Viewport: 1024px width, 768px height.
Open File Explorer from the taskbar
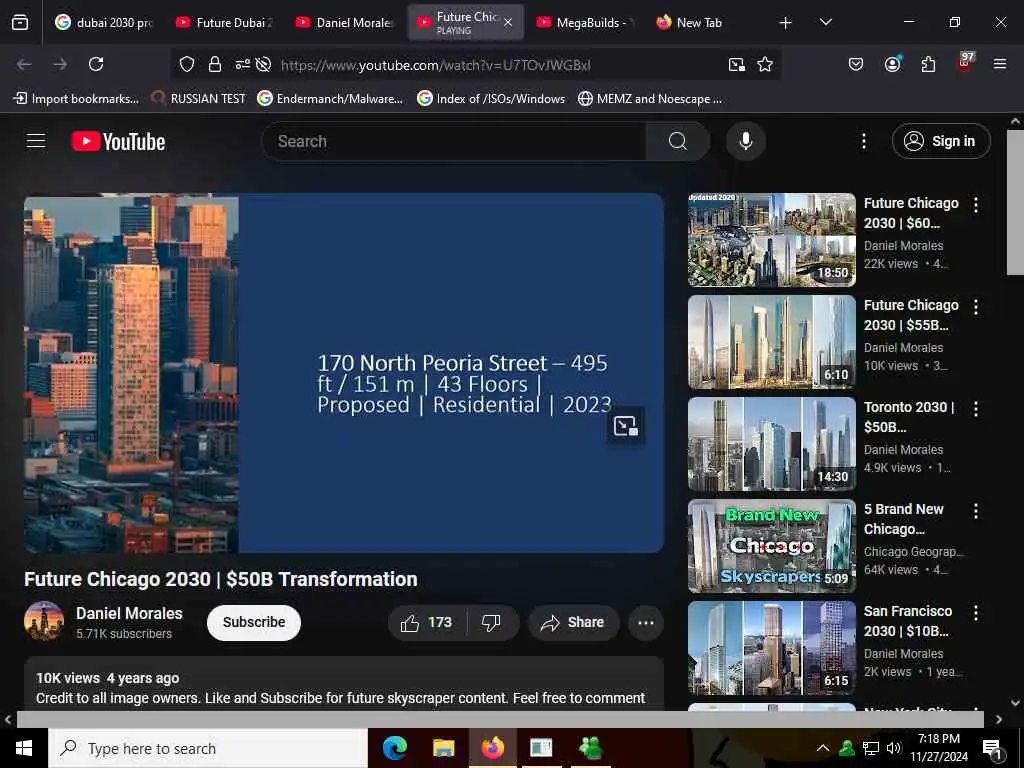(443, 748)
